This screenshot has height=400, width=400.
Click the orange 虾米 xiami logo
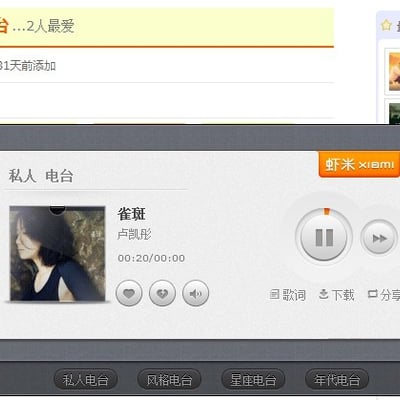coord(359,164)
